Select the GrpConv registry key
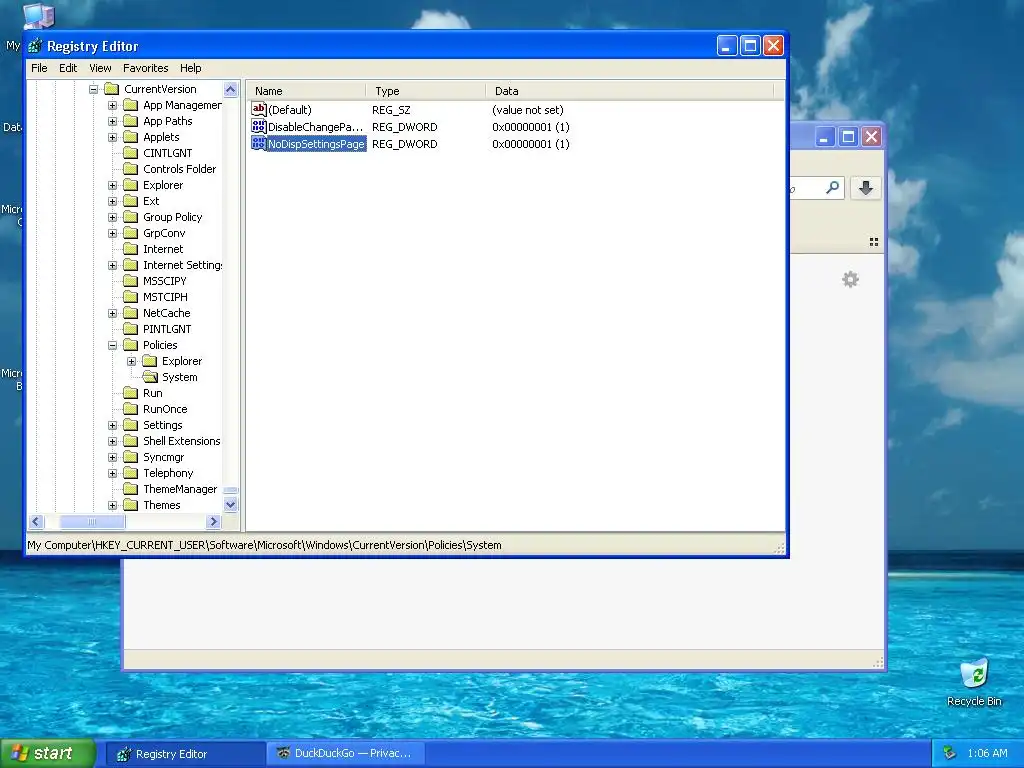 pos(164,233)
